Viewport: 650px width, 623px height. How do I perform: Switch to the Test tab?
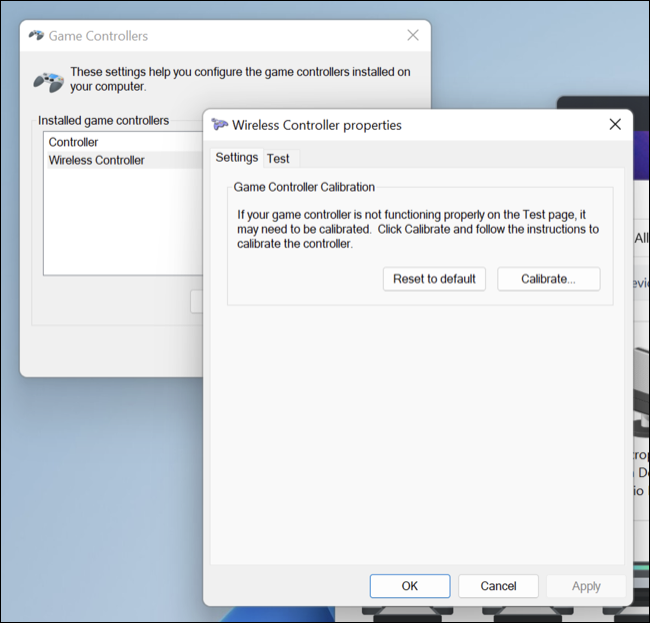coord(278,158)
